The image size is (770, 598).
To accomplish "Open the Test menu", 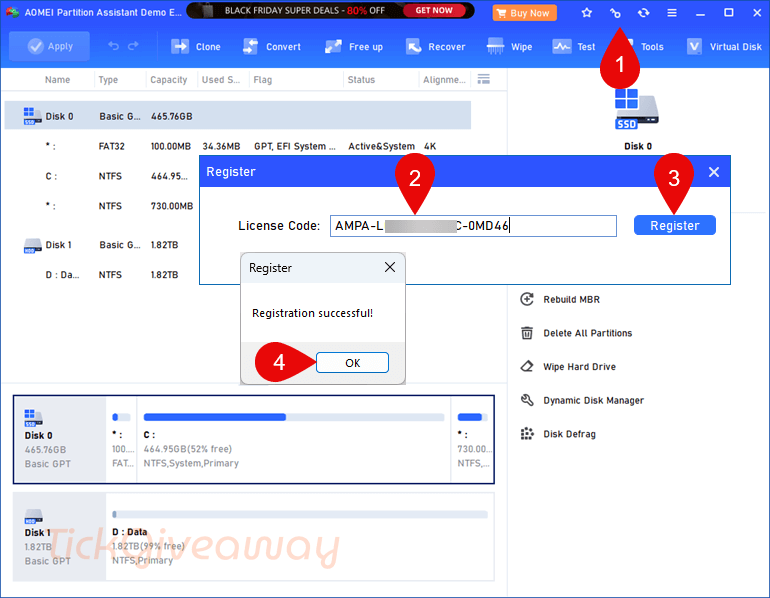I will tap(574, 47).
